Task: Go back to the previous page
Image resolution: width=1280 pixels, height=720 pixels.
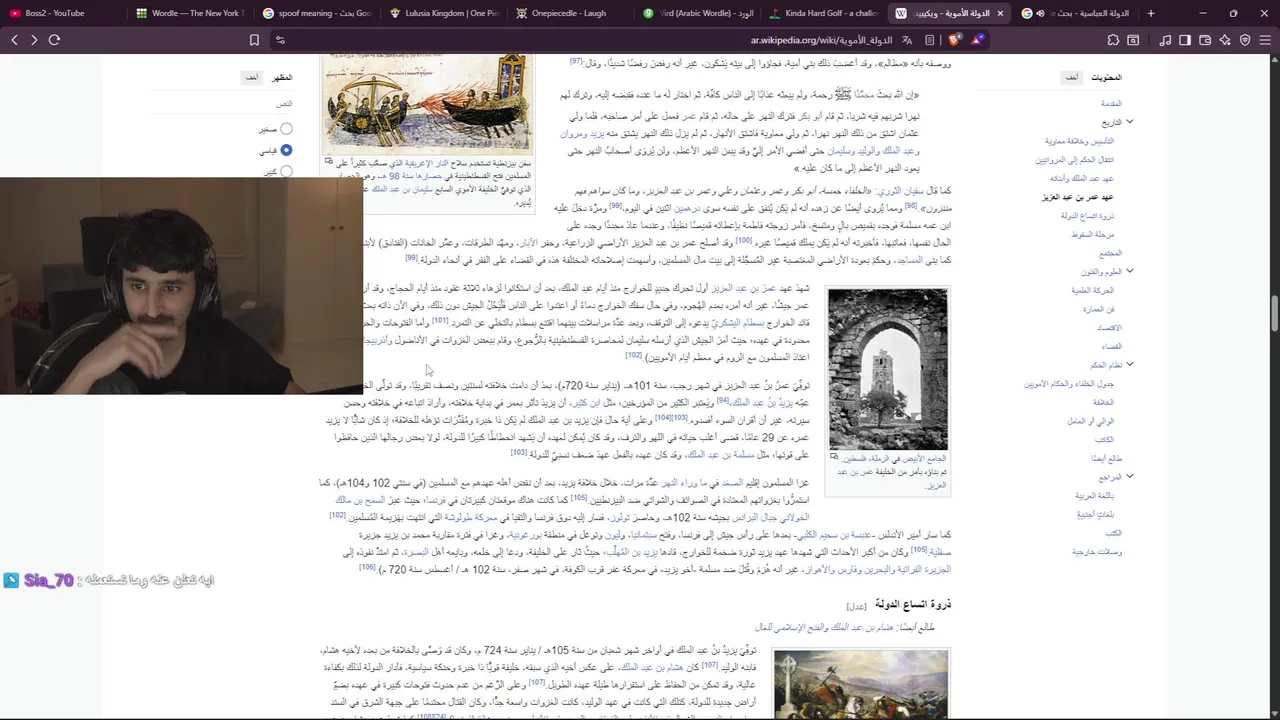Action: (x=14, y=40)
